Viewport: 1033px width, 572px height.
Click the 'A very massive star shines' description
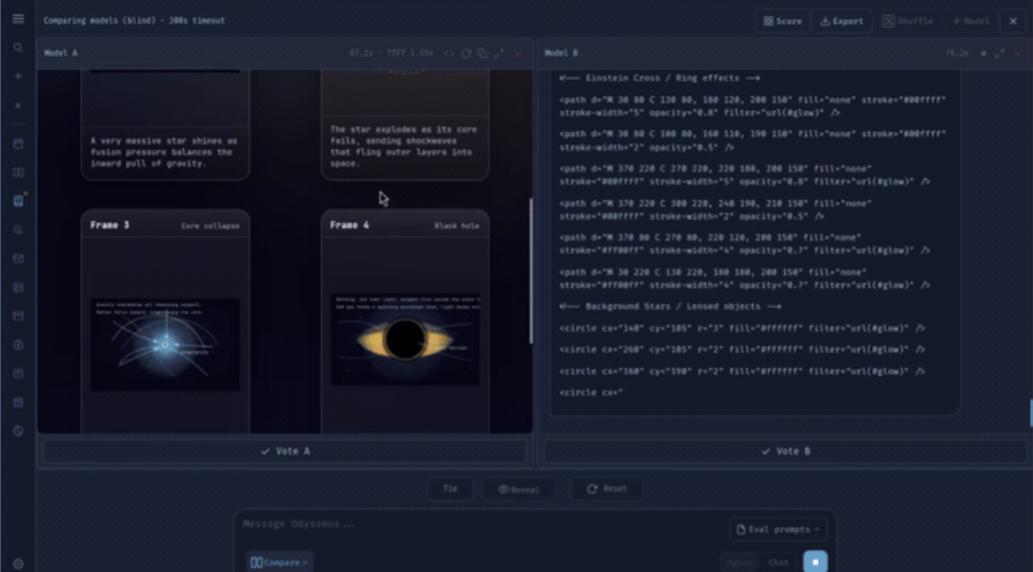coord(163,152)
